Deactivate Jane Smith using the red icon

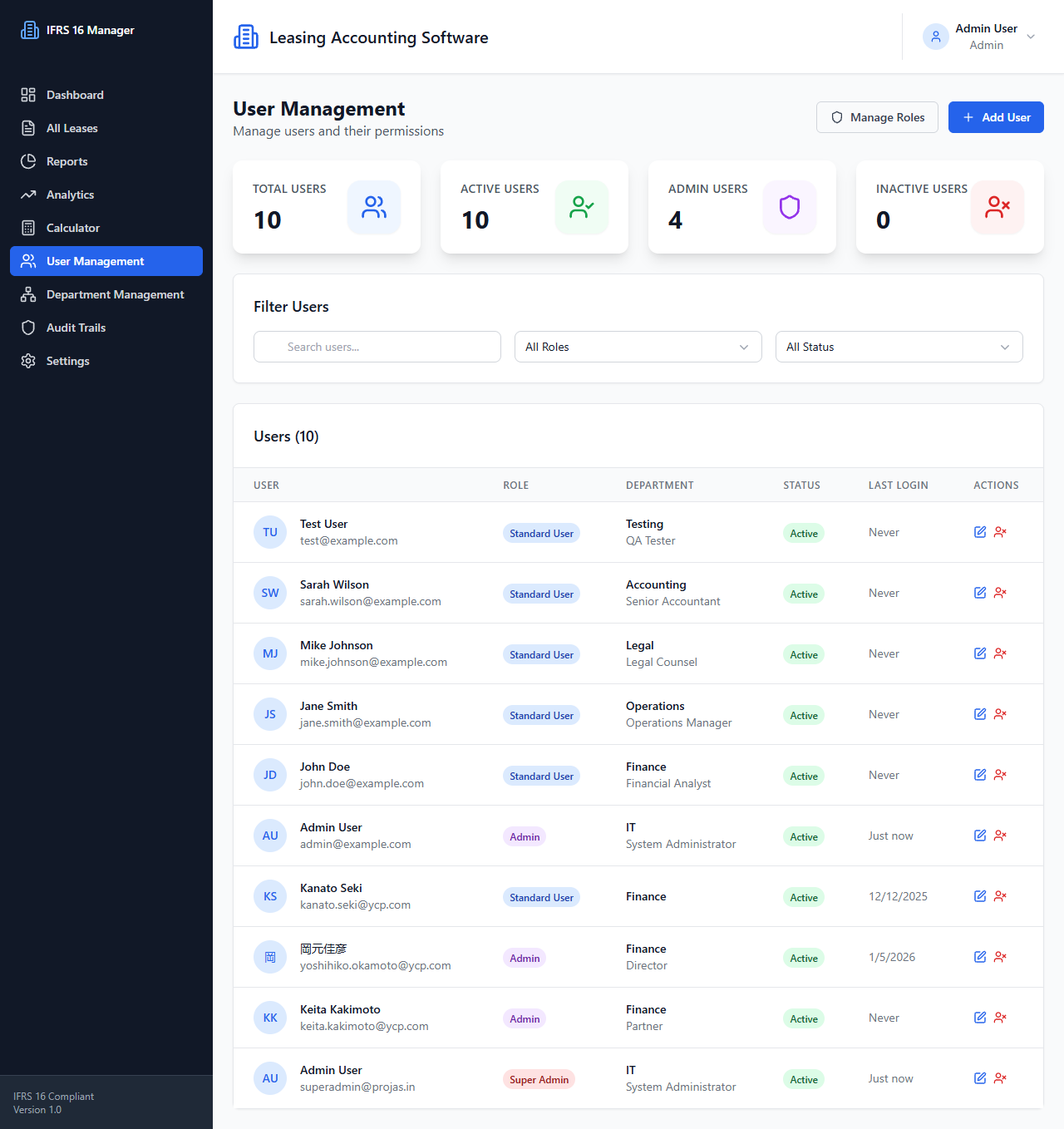tap(1000, 714)
